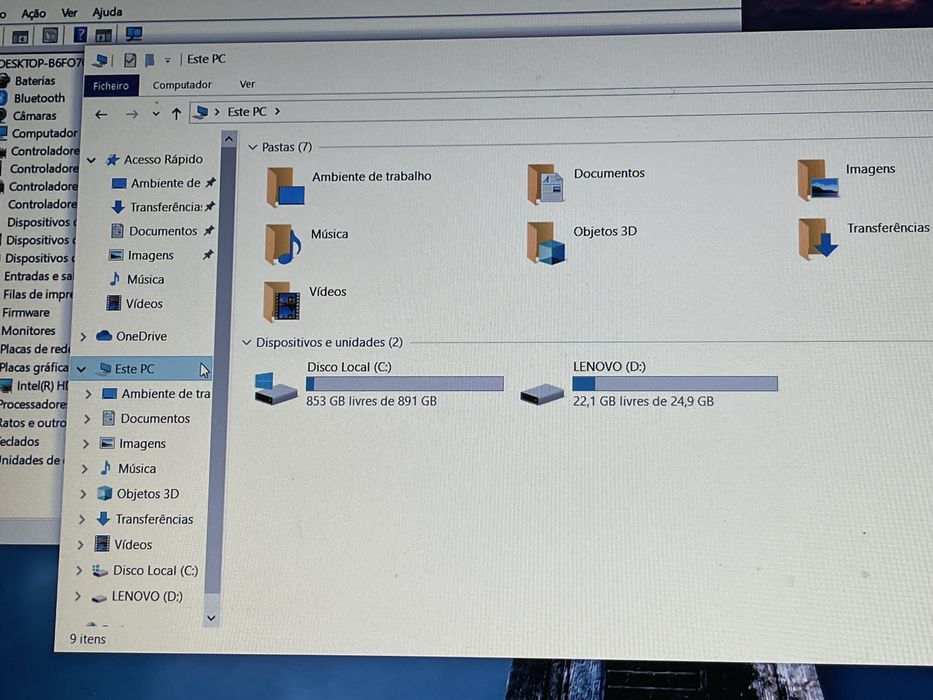
Task: Click '22,1 GB livres de 24,9 GB' text
Action: point(643,401)
